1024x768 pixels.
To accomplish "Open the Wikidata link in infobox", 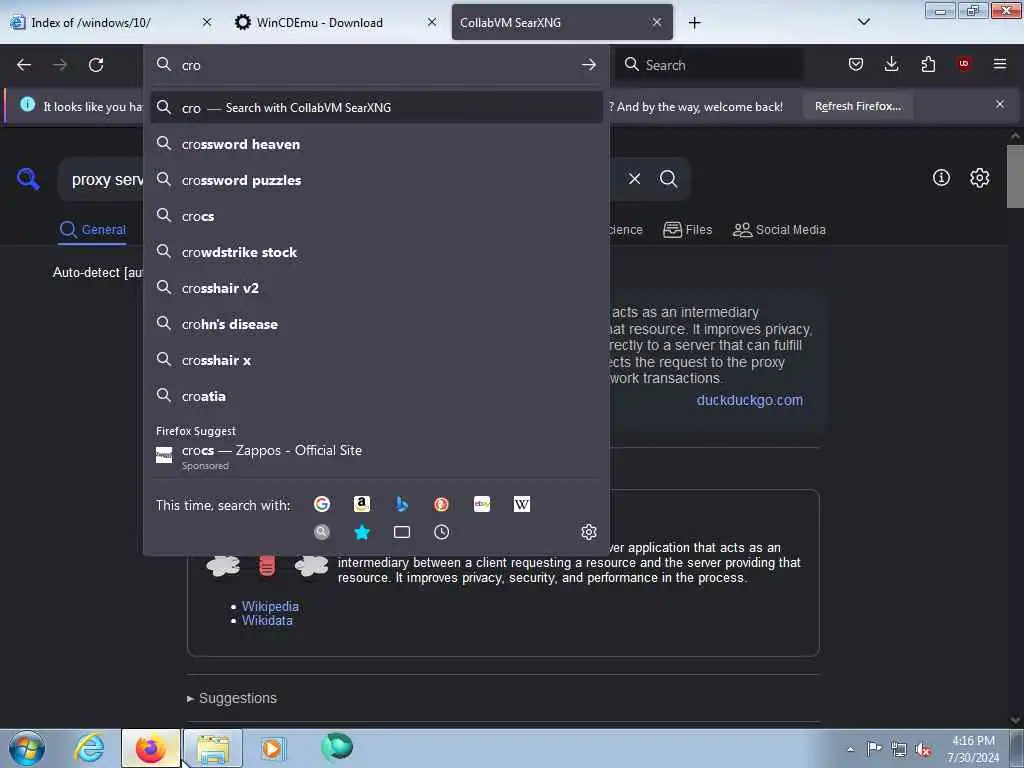I will pyautogui.click(x=267, y=620).
